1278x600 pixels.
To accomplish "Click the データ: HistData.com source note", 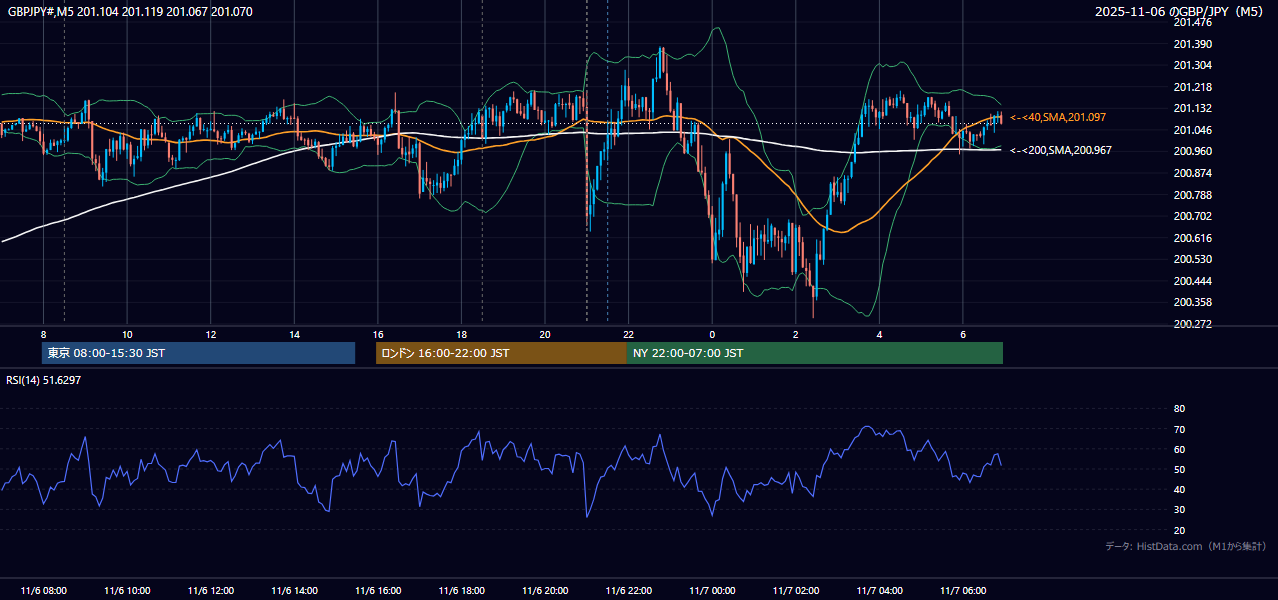I will click(1185, 546).
